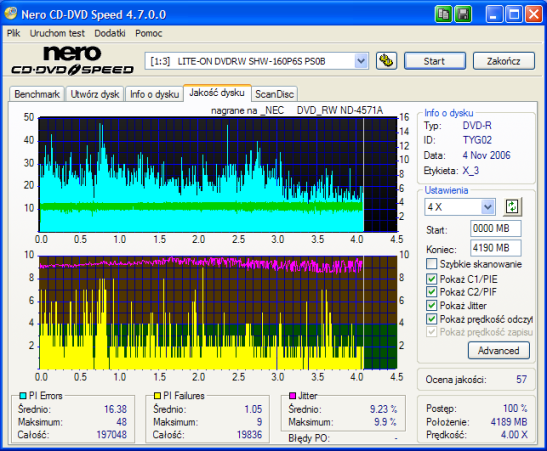Screen dimensions: 547x451
Task: Click the greyed Pokaż prędkość zapisu checkbox
Action: click(x=432, y=332)
